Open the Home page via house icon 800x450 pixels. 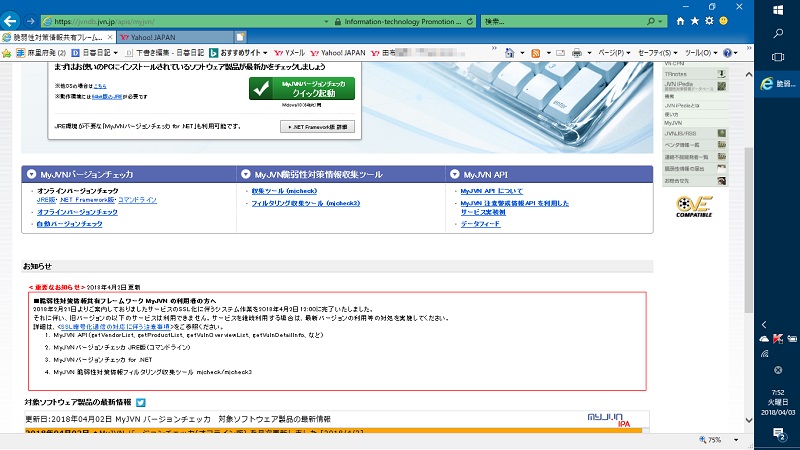pos(680,21)
